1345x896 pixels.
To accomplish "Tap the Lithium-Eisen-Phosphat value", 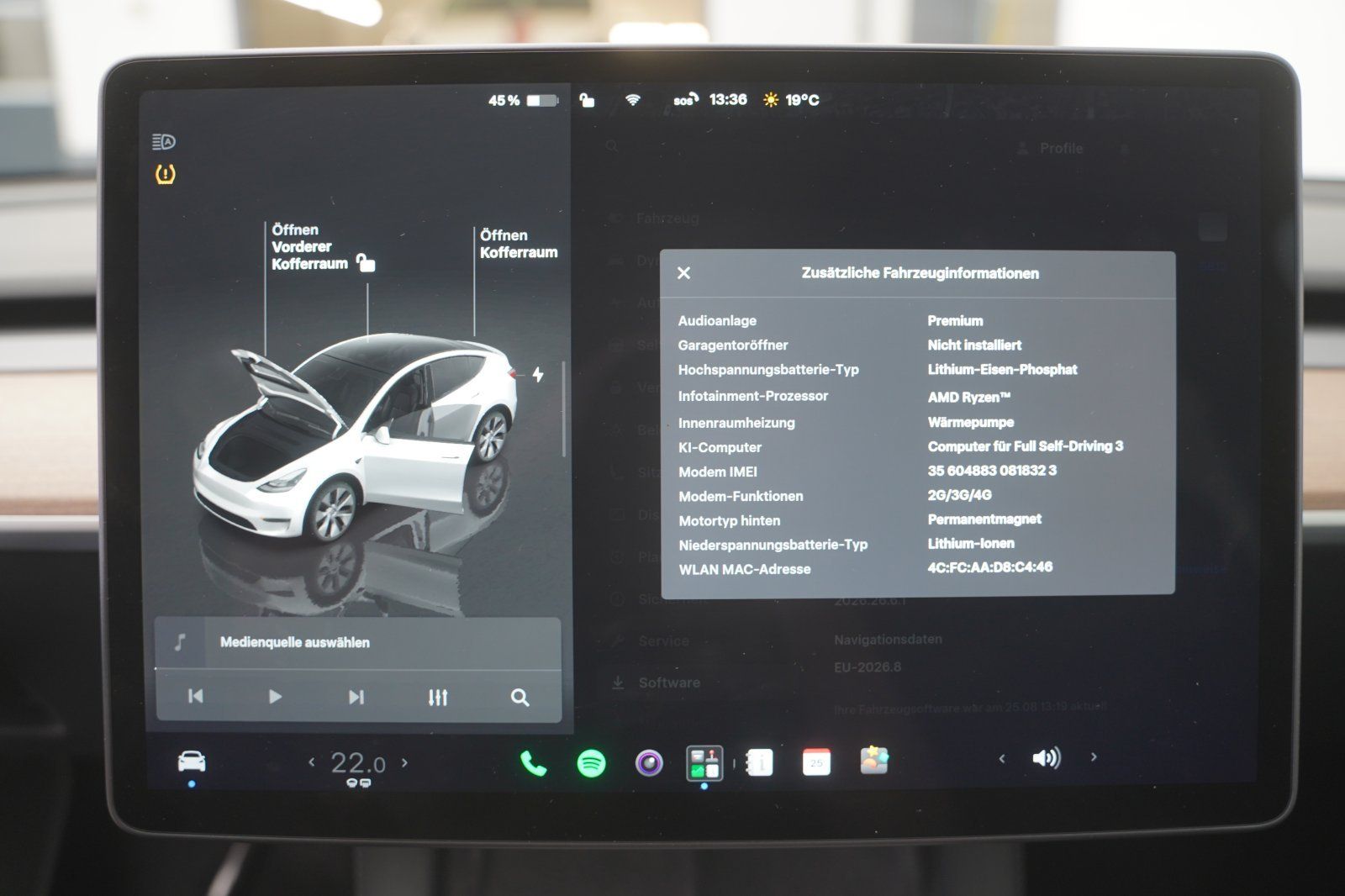I will pyautogui.click(x=1002, y=370).
